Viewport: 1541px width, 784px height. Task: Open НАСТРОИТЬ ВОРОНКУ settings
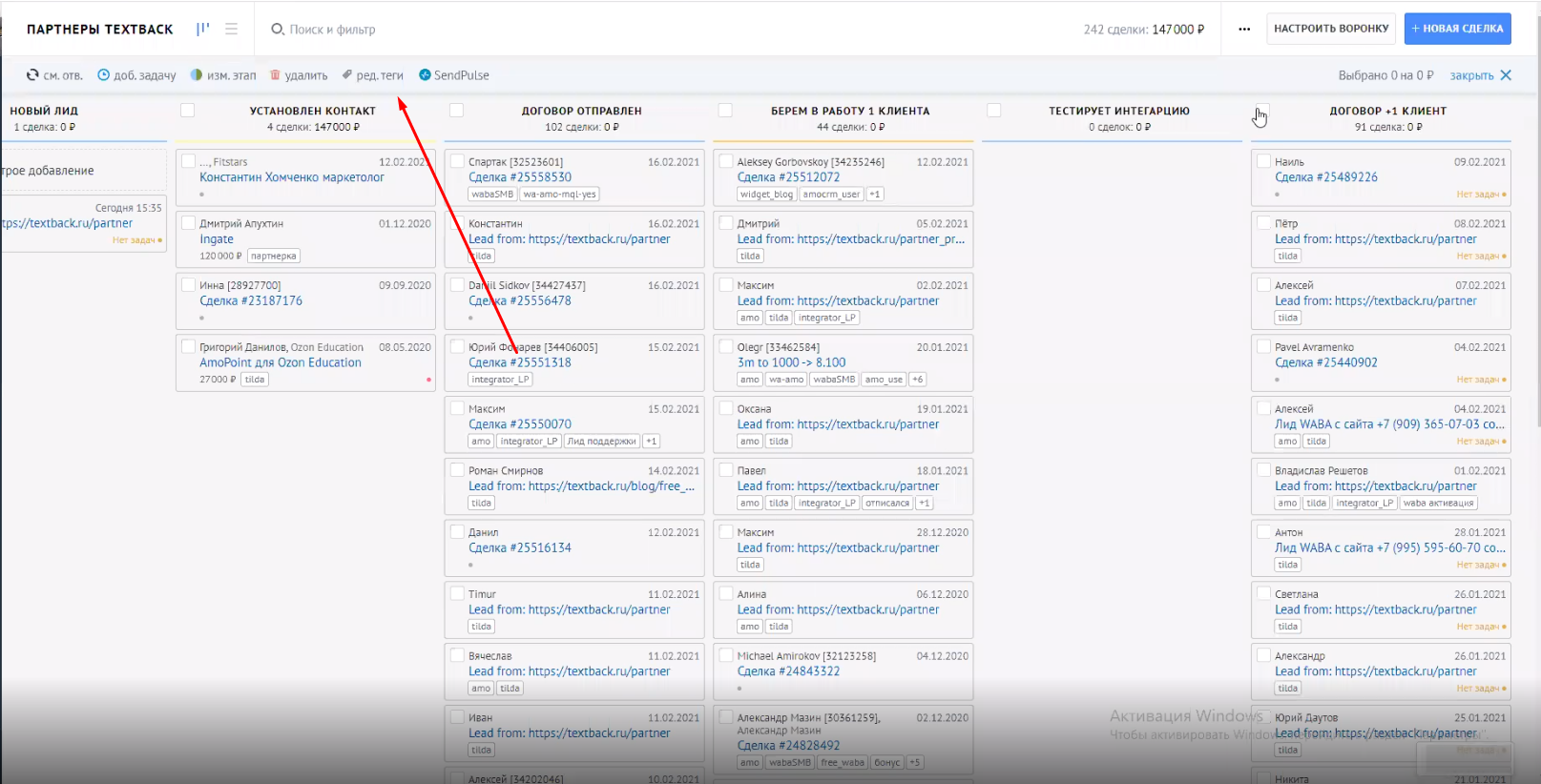click(x=1331, y=29)
